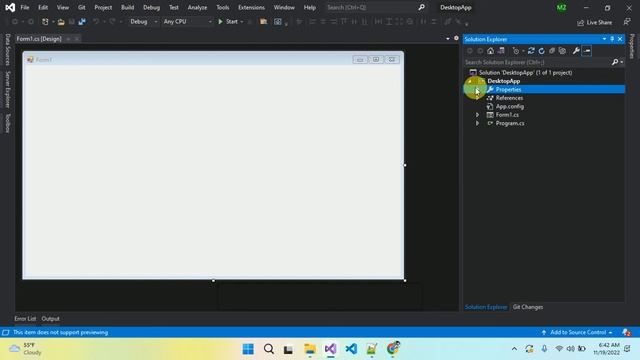Click Collapse All icon in Solution Explorer

(x=552, y=51)
